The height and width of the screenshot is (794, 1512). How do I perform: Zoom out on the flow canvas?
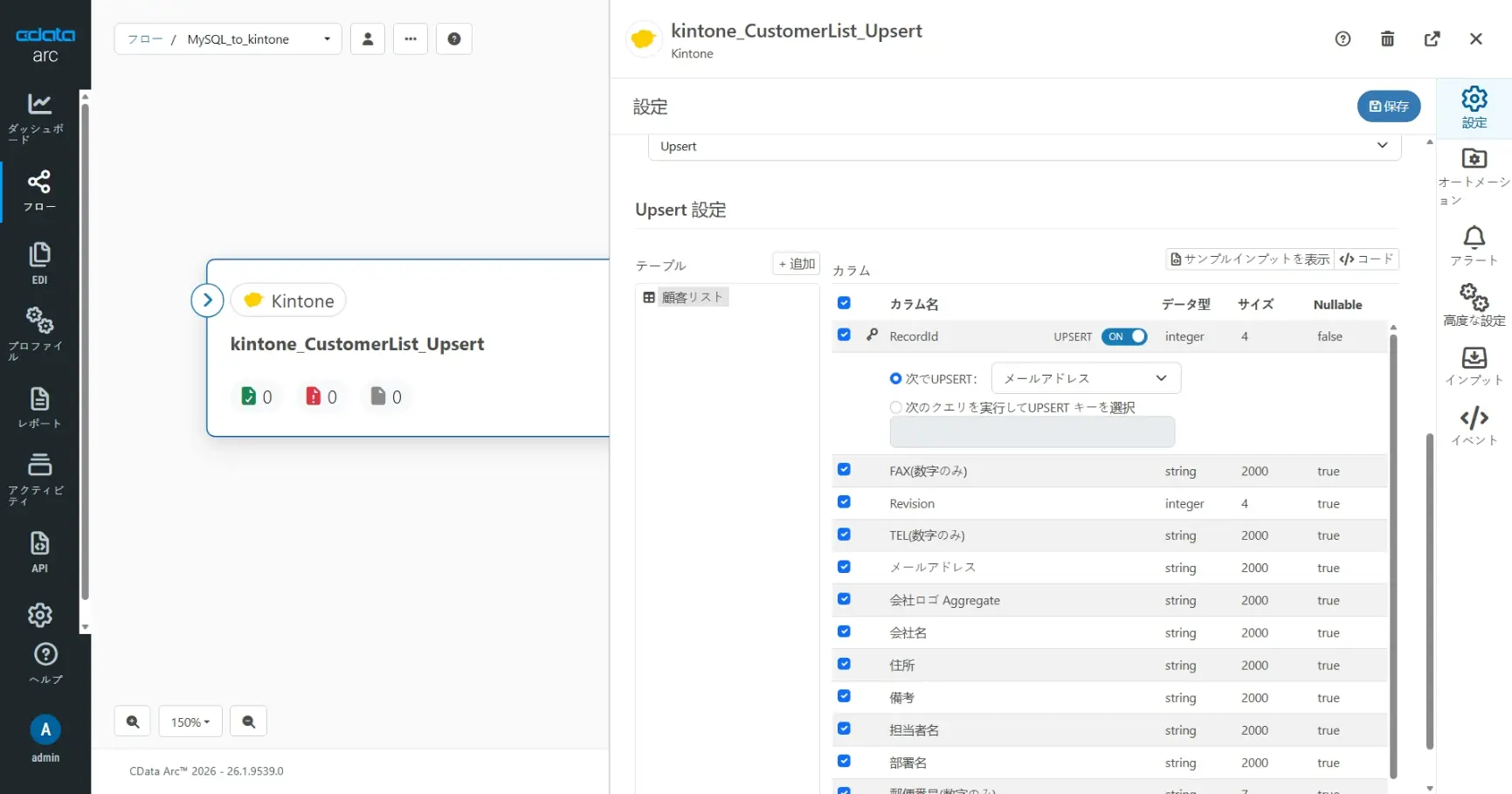(x=249, y=722)
